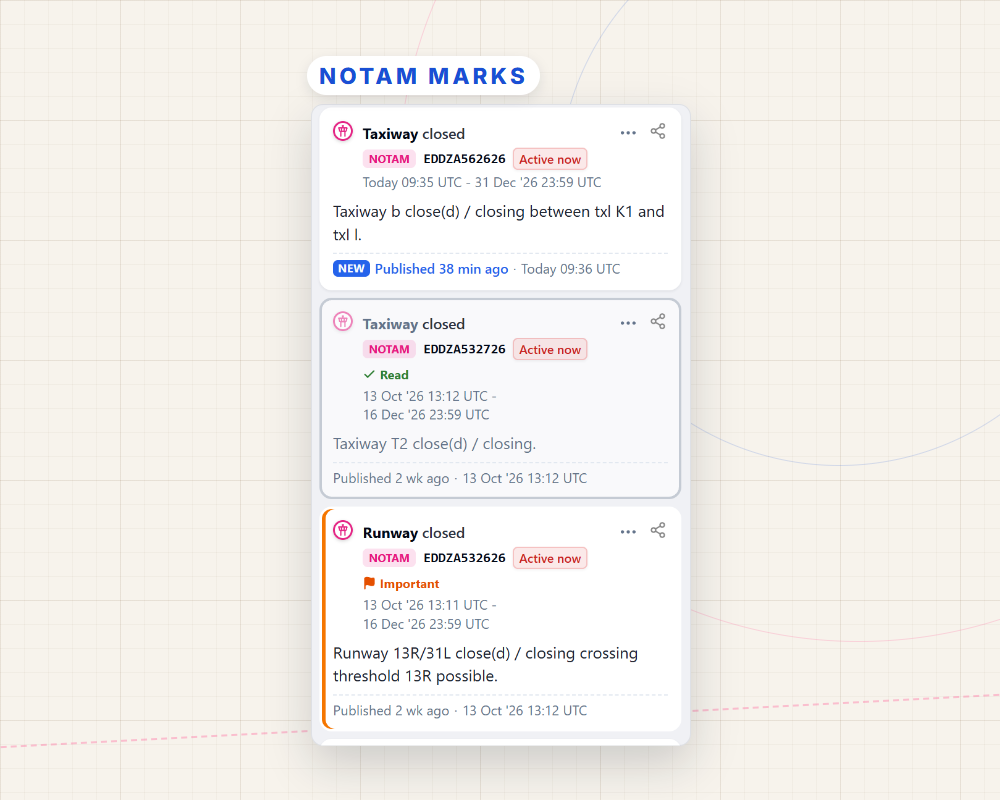Viewport: 1000px width, 800px height.
Task: Click the text 'Taxiway T2 close(d) / closing.'
Action: coord(434,444)
